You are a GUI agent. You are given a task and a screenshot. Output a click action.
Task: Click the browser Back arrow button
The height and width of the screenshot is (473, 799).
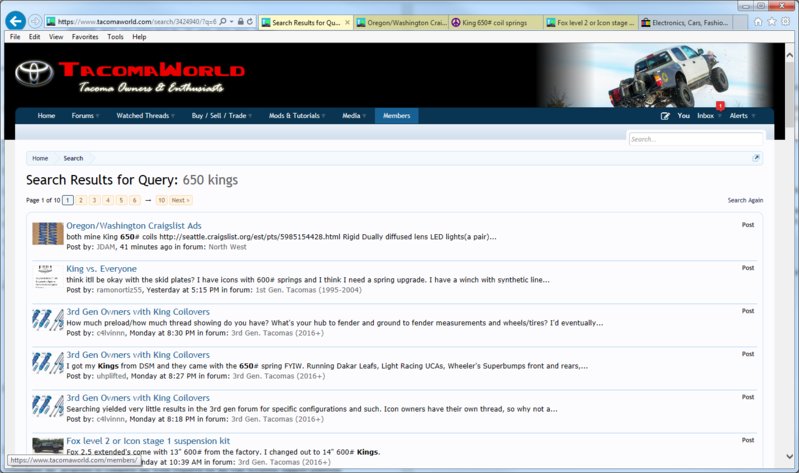(x=15, y=21)
